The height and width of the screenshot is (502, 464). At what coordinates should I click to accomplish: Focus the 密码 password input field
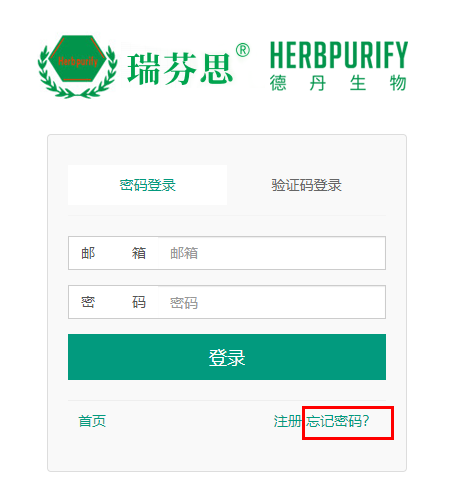pos(272,302)
